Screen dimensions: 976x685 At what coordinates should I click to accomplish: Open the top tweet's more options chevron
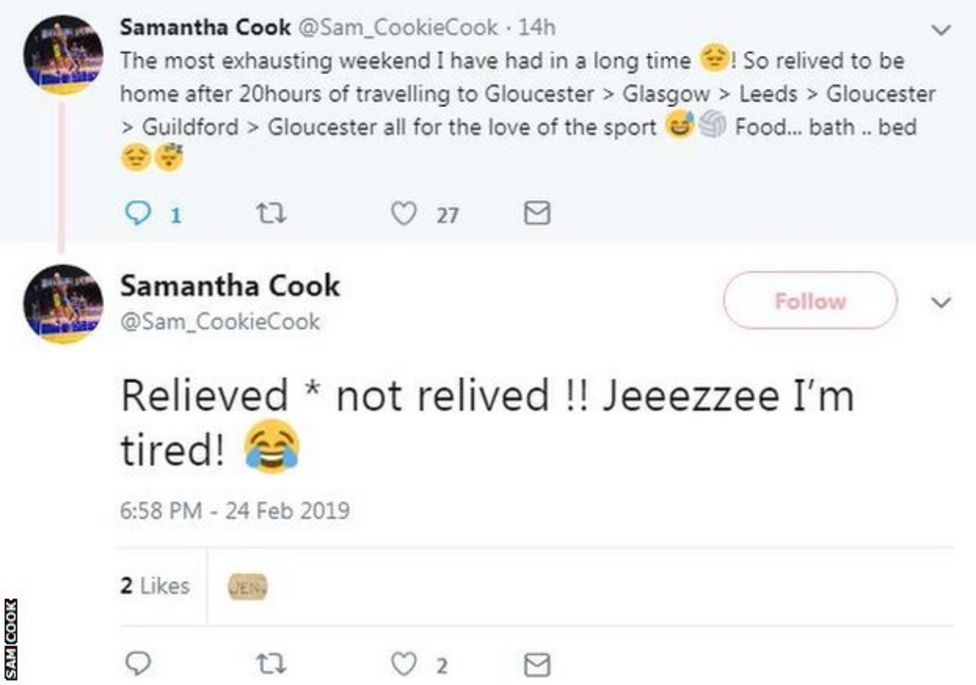pos(940,31)
